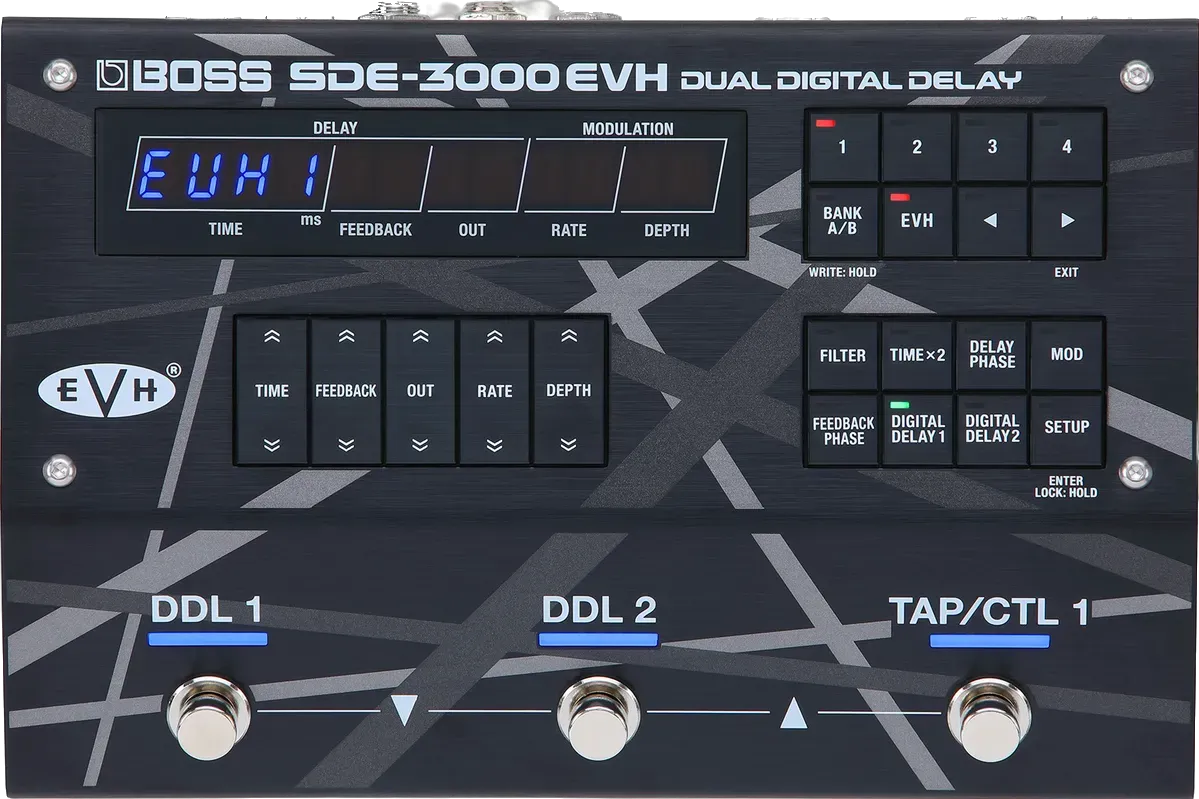Select memory button 4
1199x799 pixels.
1067,147
